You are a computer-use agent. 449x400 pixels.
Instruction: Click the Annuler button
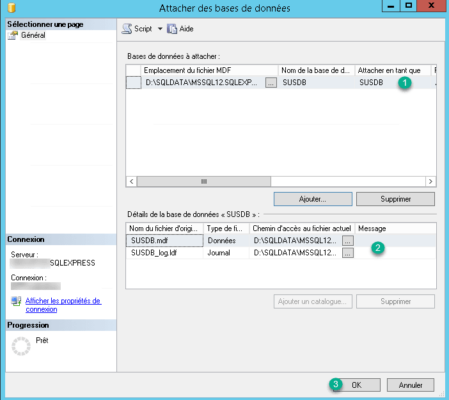coord(410,385)
